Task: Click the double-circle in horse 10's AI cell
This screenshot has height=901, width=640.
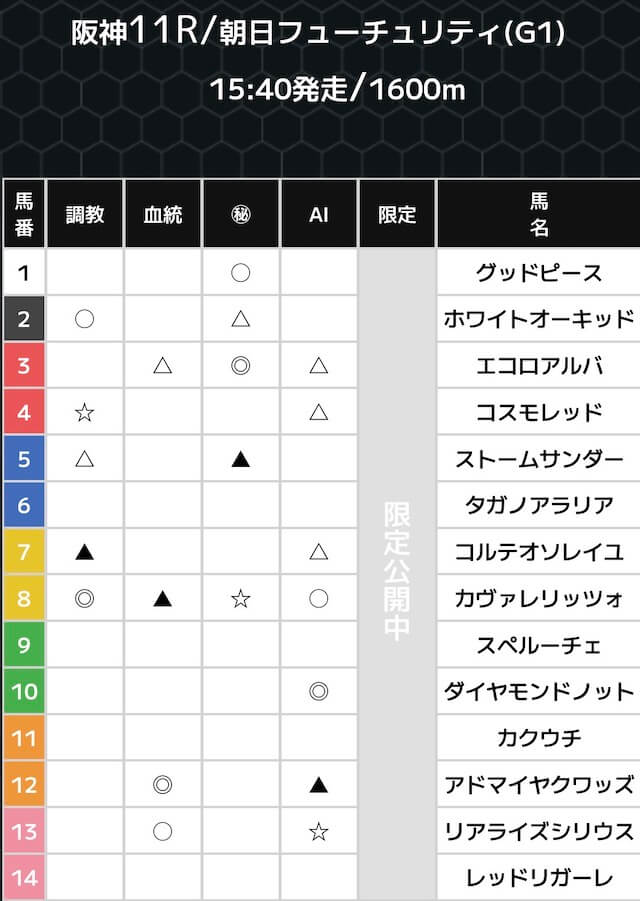Action: [319, 691]
